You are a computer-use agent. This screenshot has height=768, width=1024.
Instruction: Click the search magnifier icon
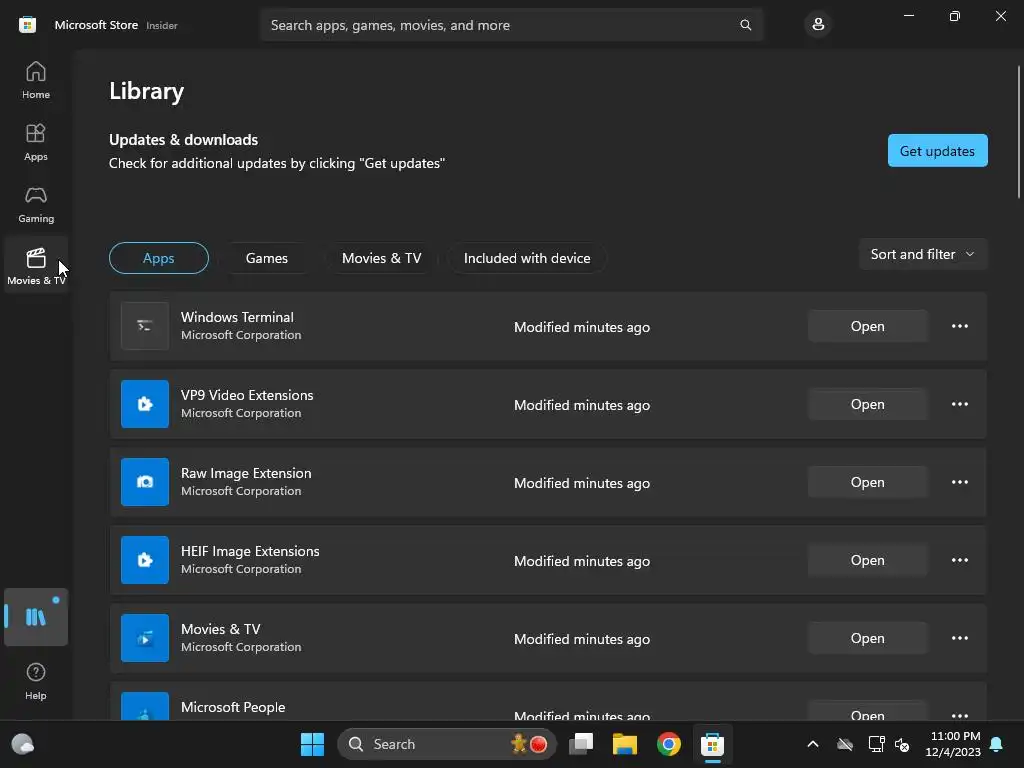(745, 25)
